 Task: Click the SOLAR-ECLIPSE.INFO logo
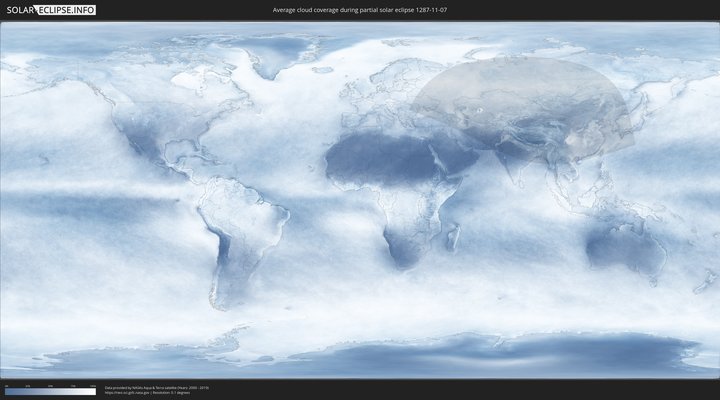pyautogui.click(x=51, y=10)
